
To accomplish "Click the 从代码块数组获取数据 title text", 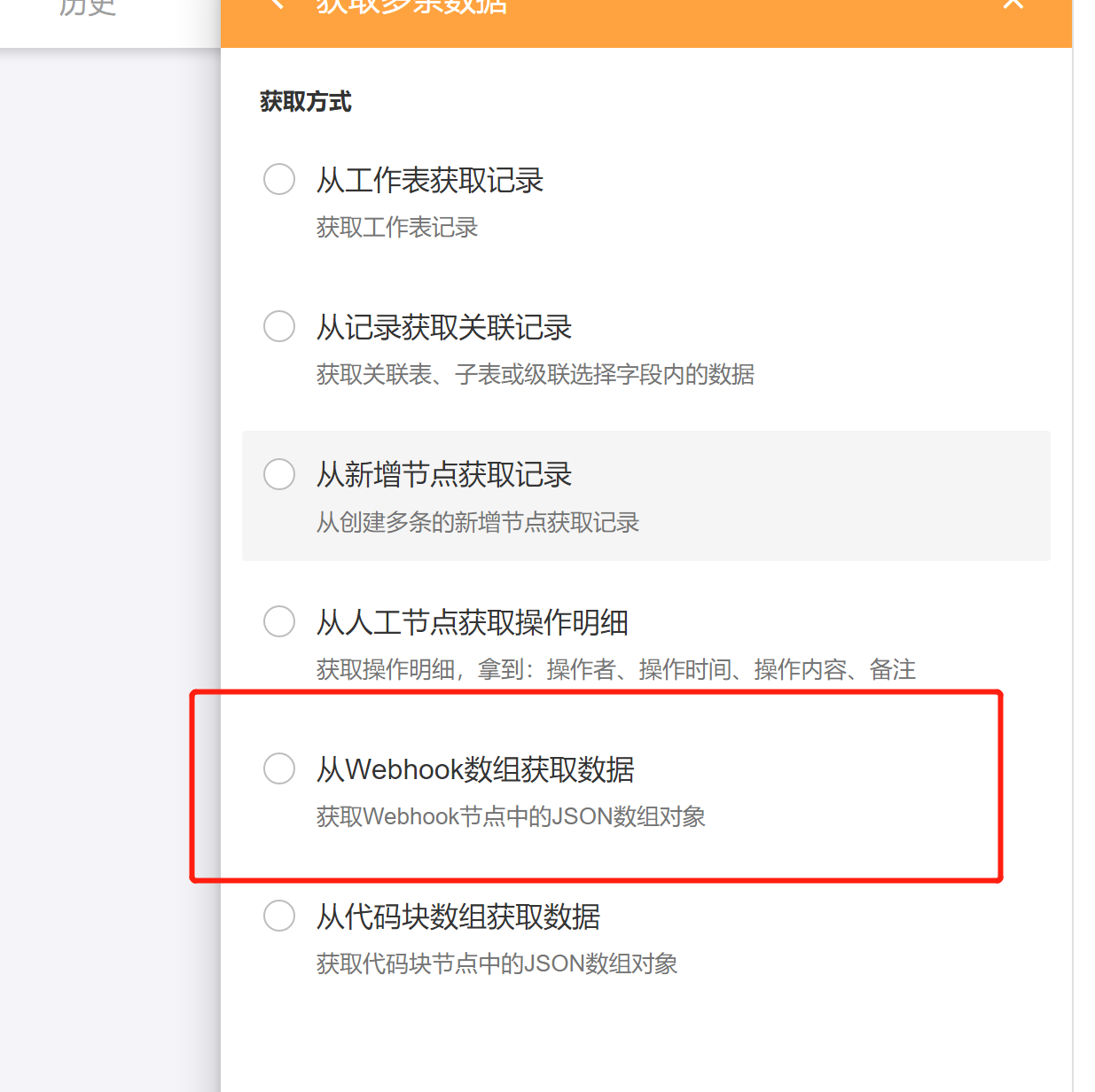I will point(458,916).
